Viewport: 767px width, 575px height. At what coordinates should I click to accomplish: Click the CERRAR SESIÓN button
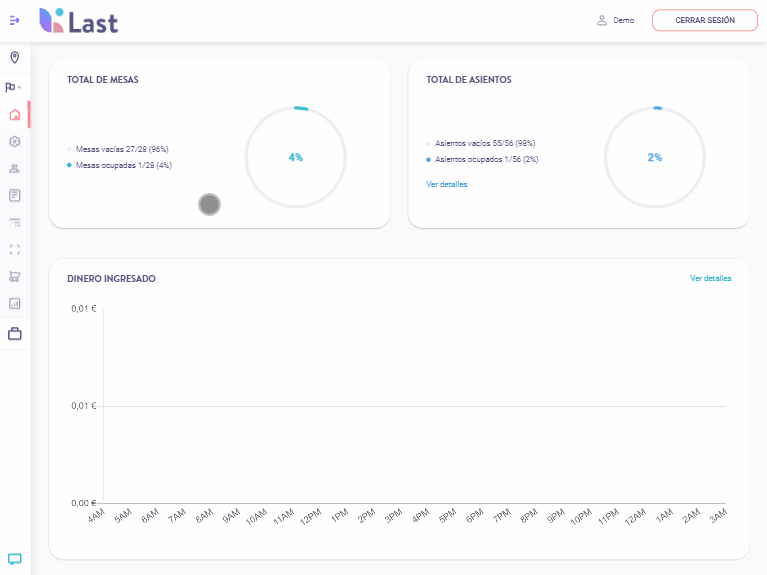[704, 20]
